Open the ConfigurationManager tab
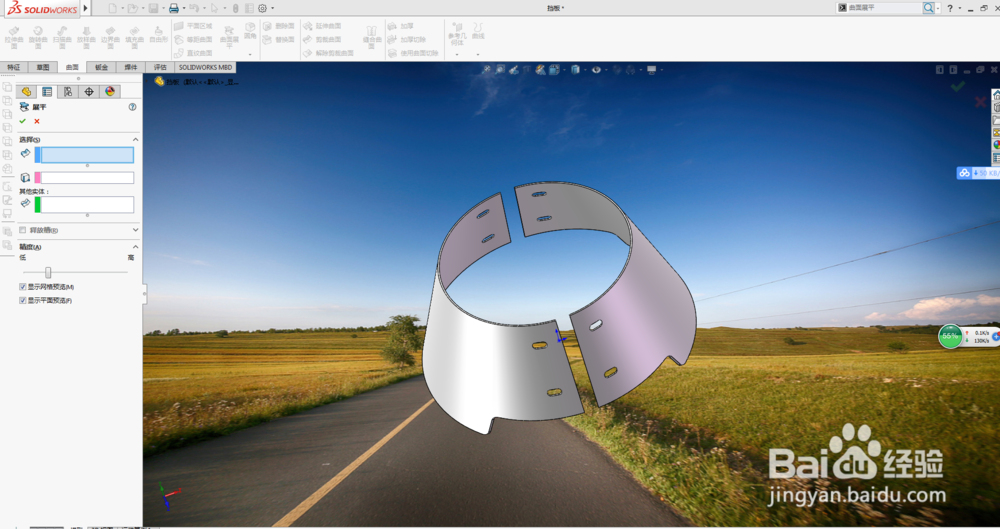The image size is (1000, 529). pos(68,92)
